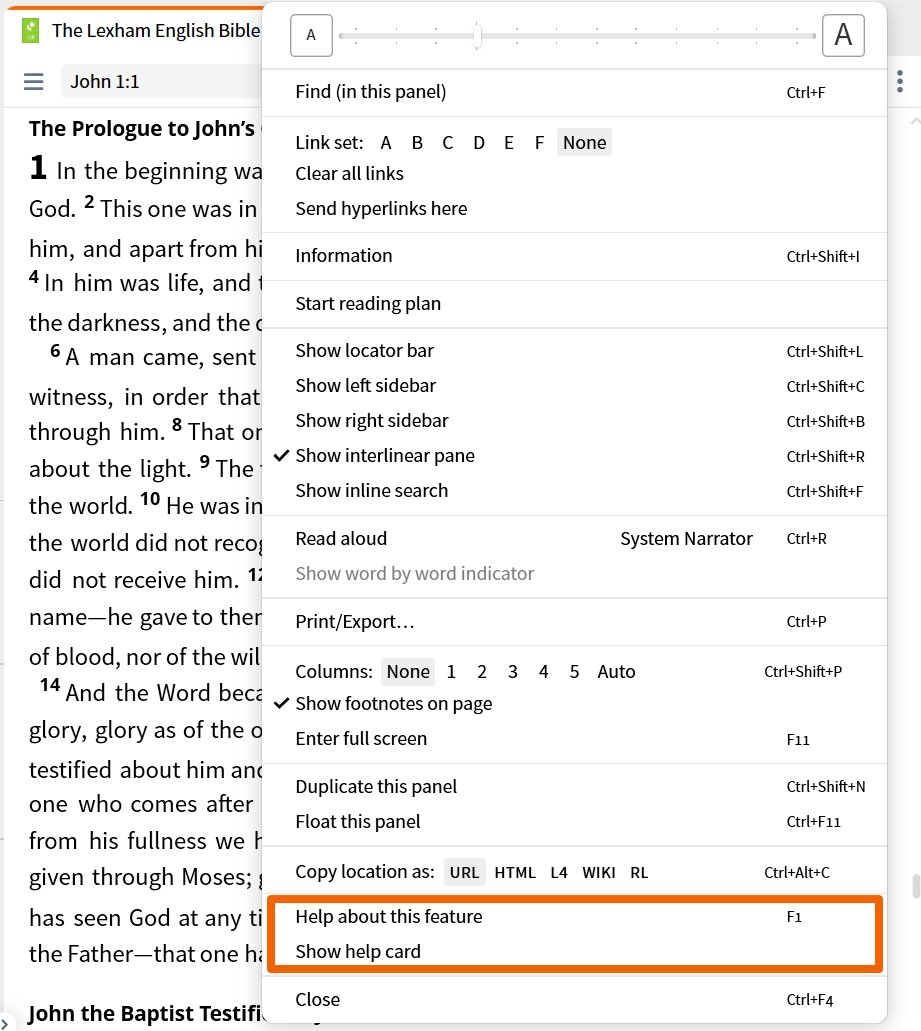Image resolution: width=921 pixels, height=1031 pixels.
Task: Click Read aloud
Action: coord(341,539)
